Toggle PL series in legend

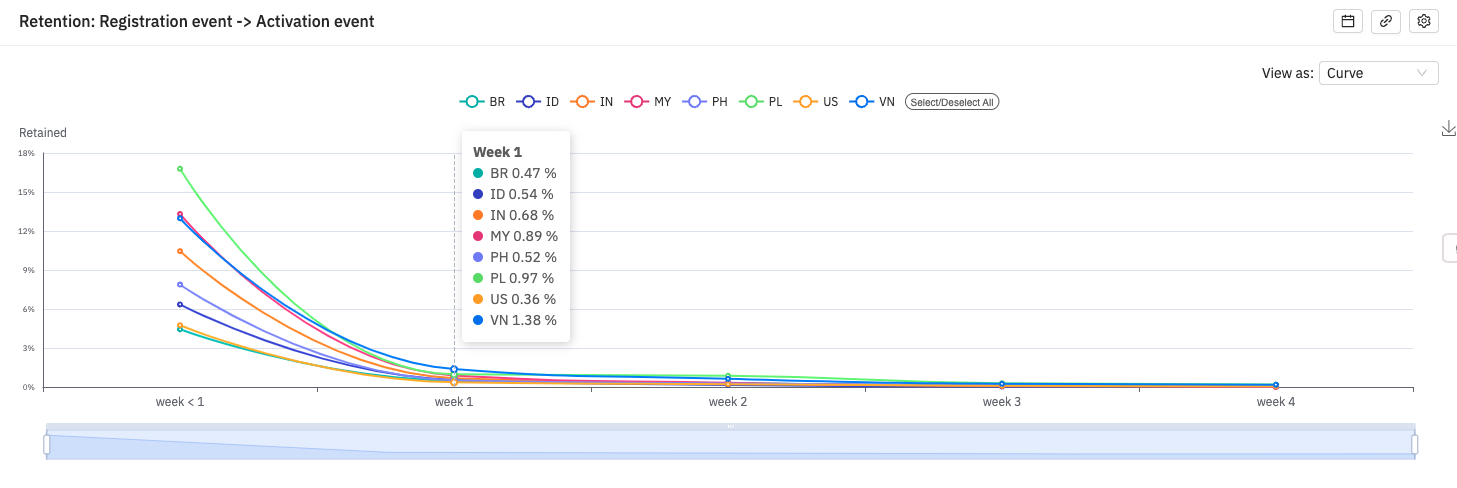(760, 102)
